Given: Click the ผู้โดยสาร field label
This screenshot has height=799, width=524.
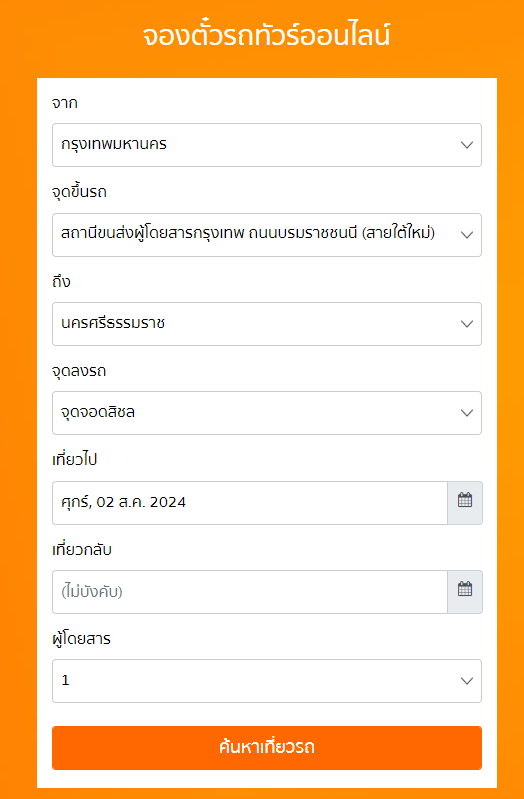Looking at the screenshot, I should point(82,638).
